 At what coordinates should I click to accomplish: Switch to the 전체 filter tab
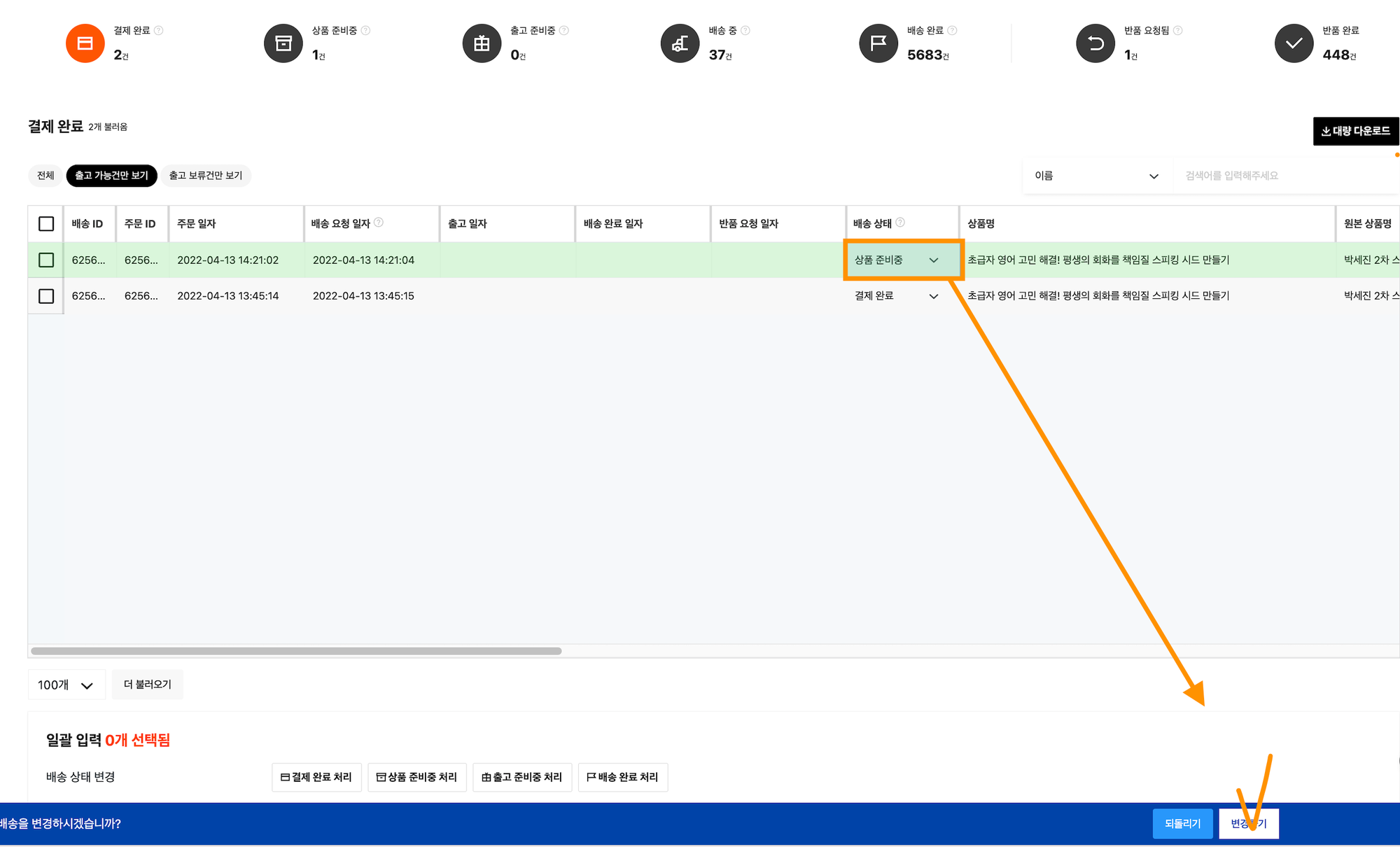[x=45, y=176]
